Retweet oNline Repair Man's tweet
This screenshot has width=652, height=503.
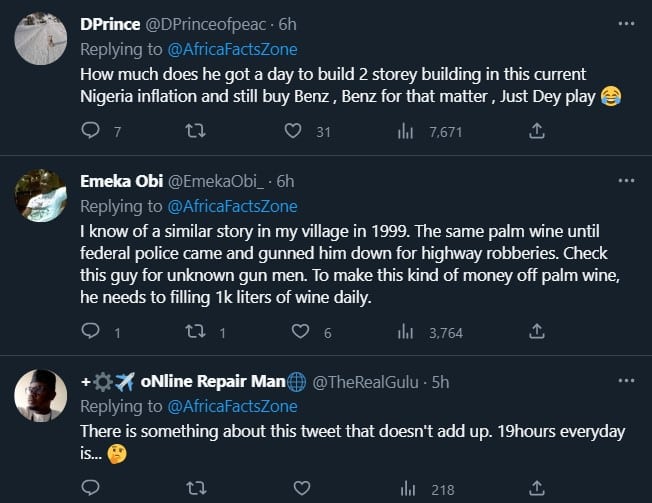pyautogui.click(x=197, y=487)
